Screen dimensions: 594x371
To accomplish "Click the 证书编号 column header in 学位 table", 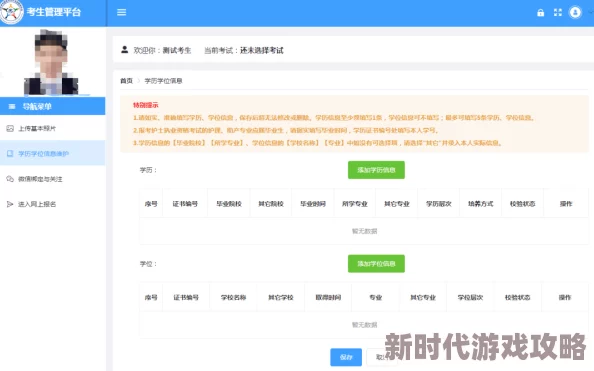I will tap(186, 297).
